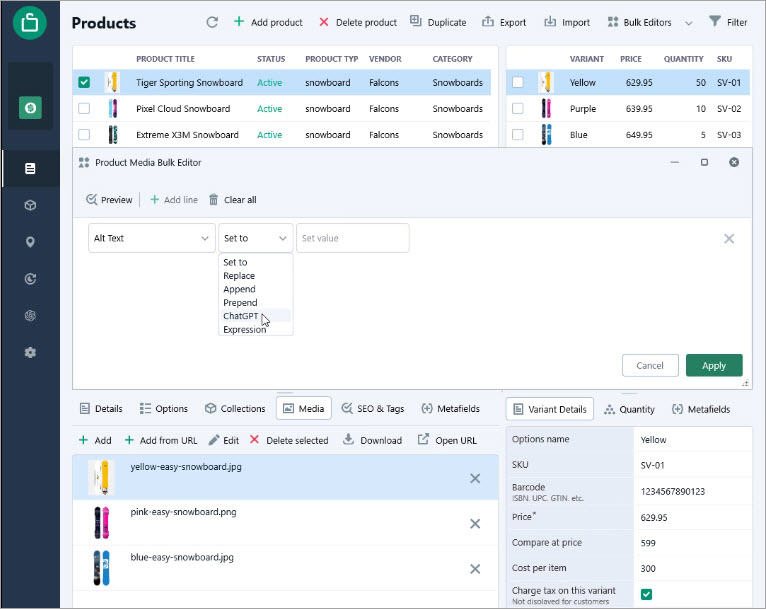Image resolution: width=766 pixels, height=609 pixels.
Task: Click Edit pencil in media toolbar
Action: (224, 440)
